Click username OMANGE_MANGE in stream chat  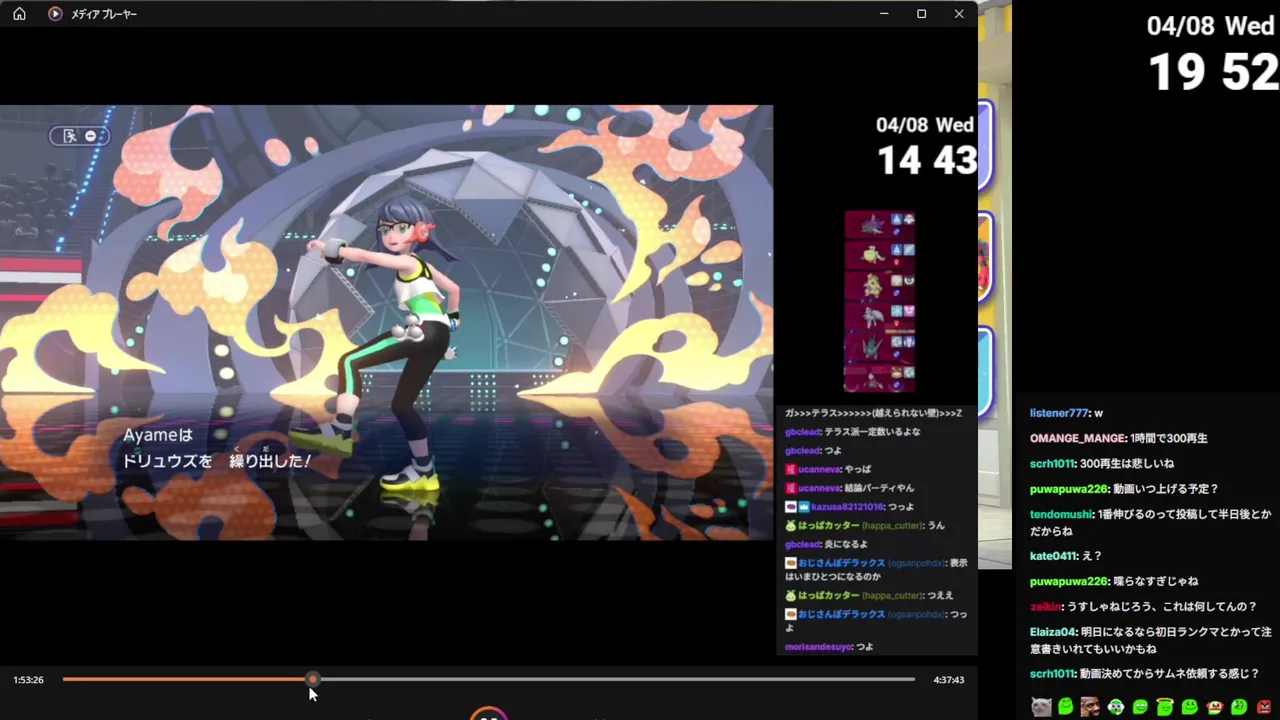point(1077,438)
